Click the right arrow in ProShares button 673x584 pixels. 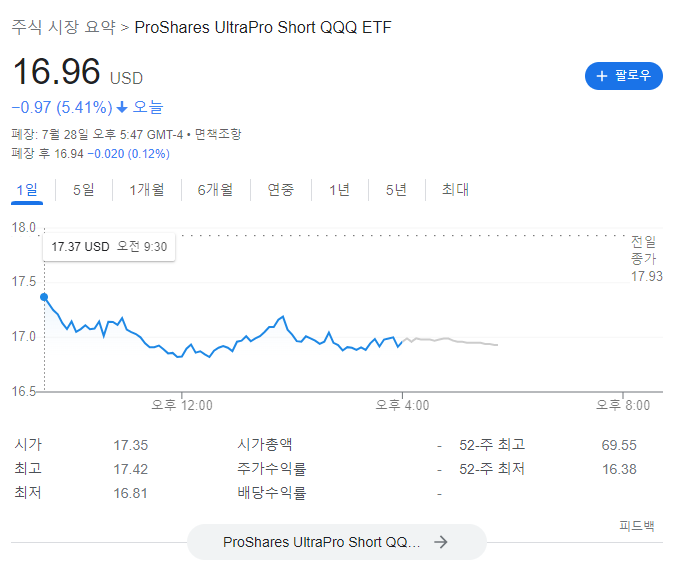click(441, 542)
